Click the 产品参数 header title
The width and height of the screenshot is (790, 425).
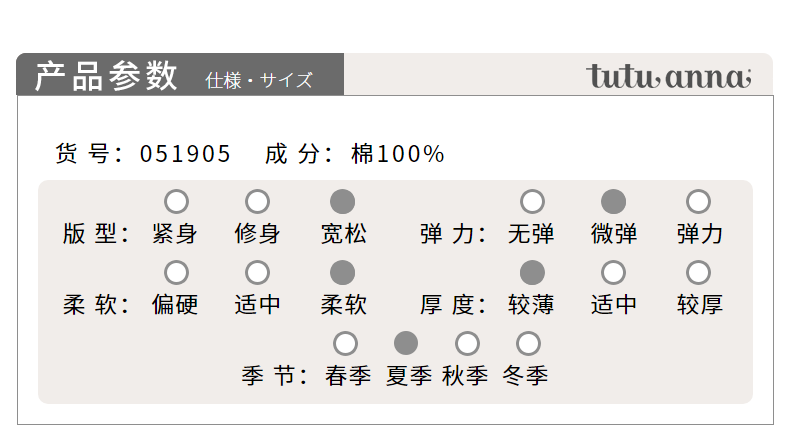pos(106,76)
